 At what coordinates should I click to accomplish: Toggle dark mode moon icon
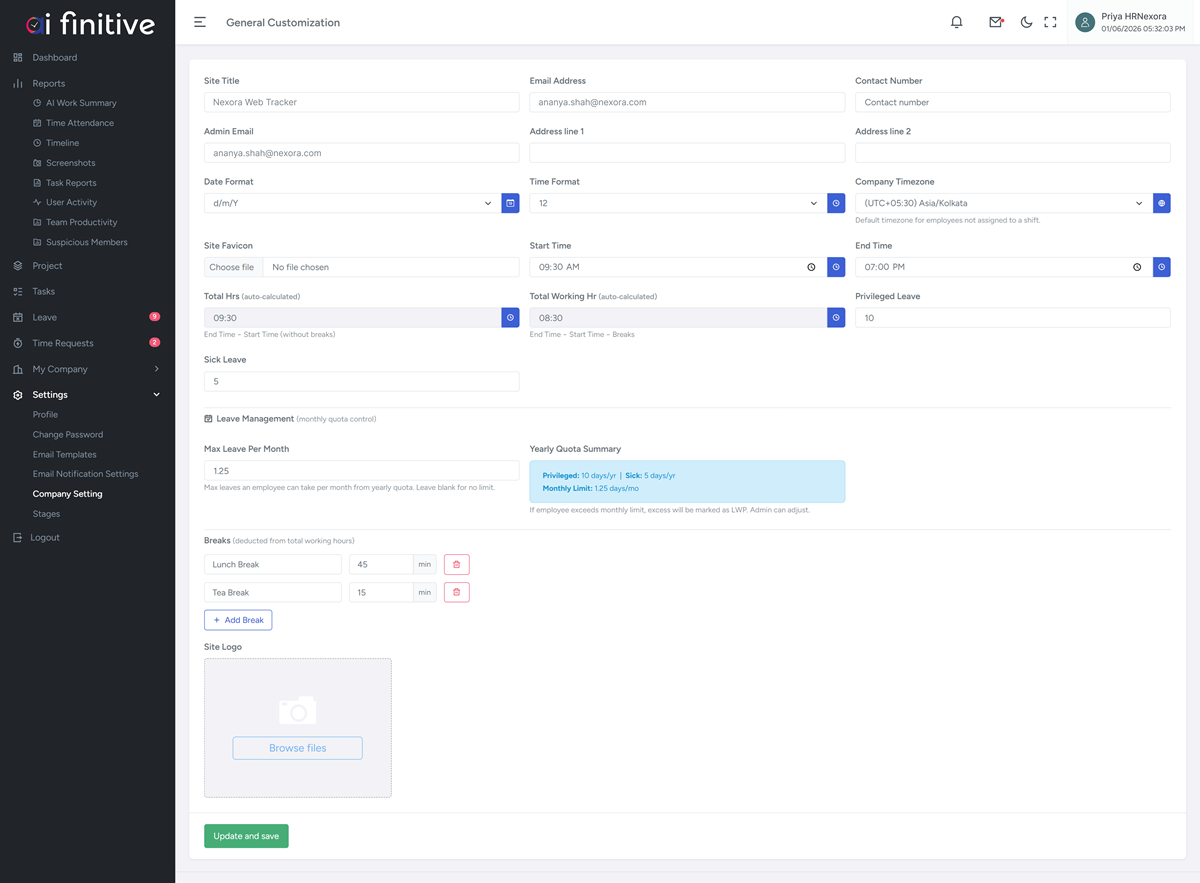1026,22
